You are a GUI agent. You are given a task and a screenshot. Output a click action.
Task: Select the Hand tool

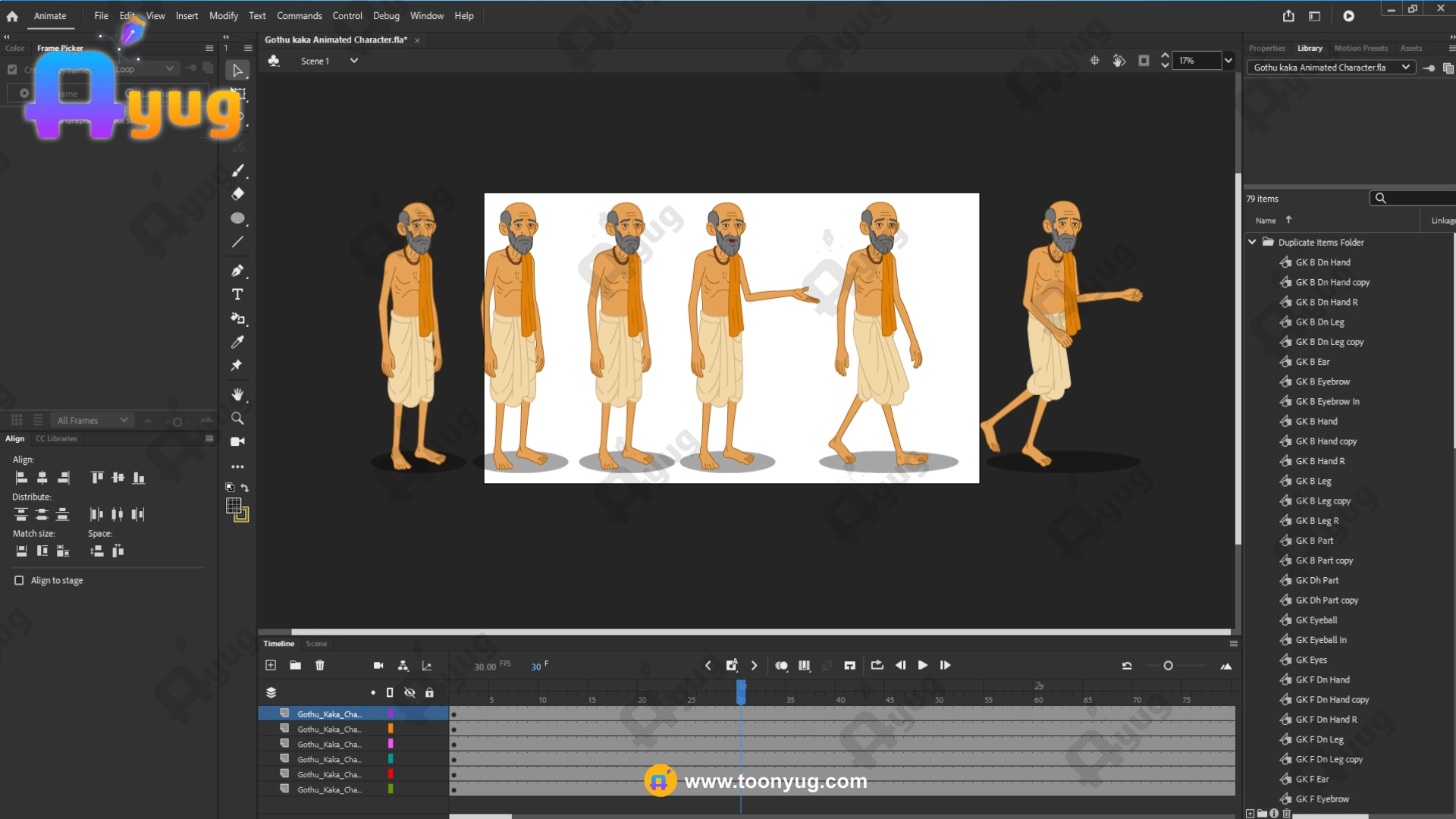[x=237, y=394]
